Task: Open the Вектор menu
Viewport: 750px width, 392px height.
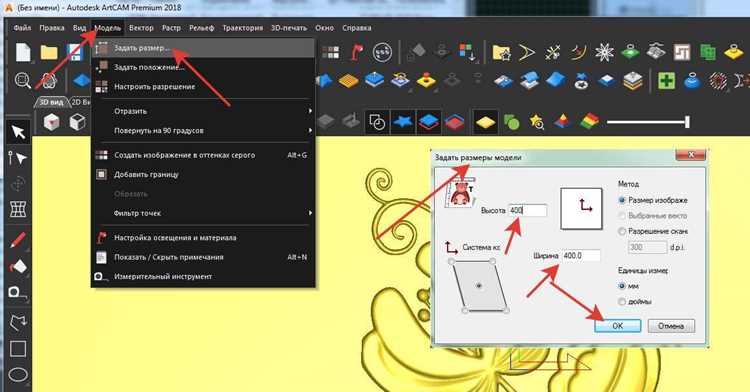Action: pyautogui.click(x=141, y=28)
